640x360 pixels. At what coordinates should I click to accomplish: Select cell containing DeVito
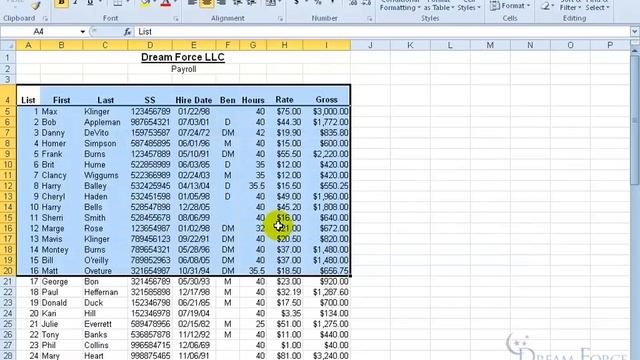[104, 133]
